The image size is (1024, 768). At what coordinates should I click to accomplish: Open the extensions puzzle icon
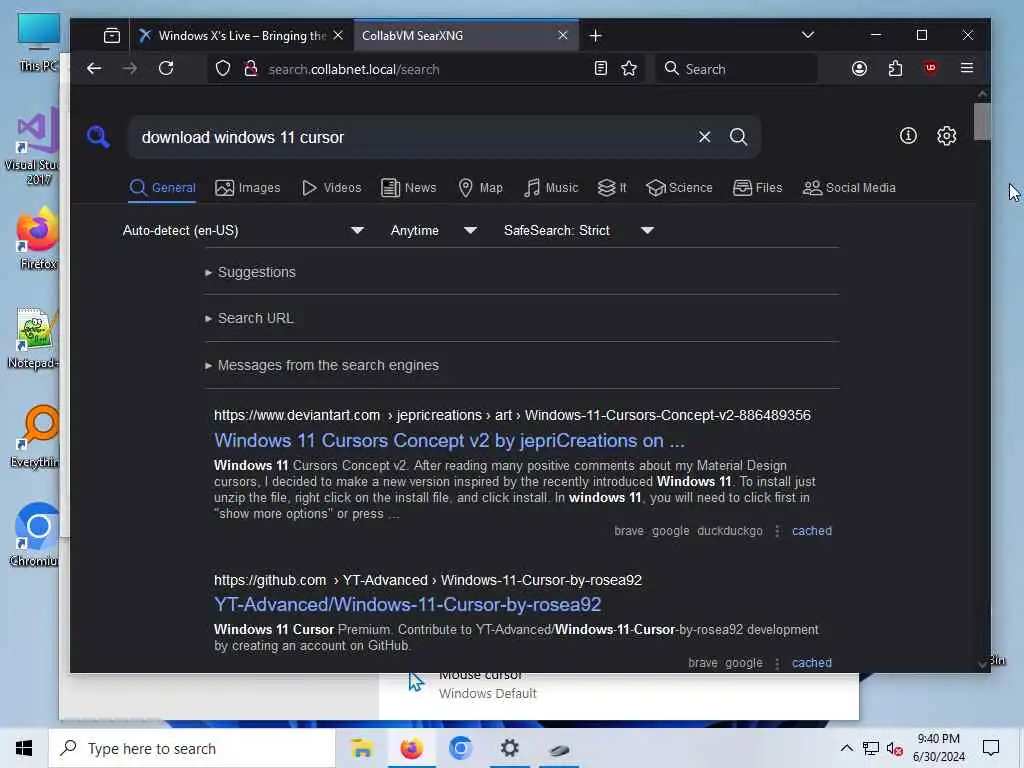pos(895,69)
